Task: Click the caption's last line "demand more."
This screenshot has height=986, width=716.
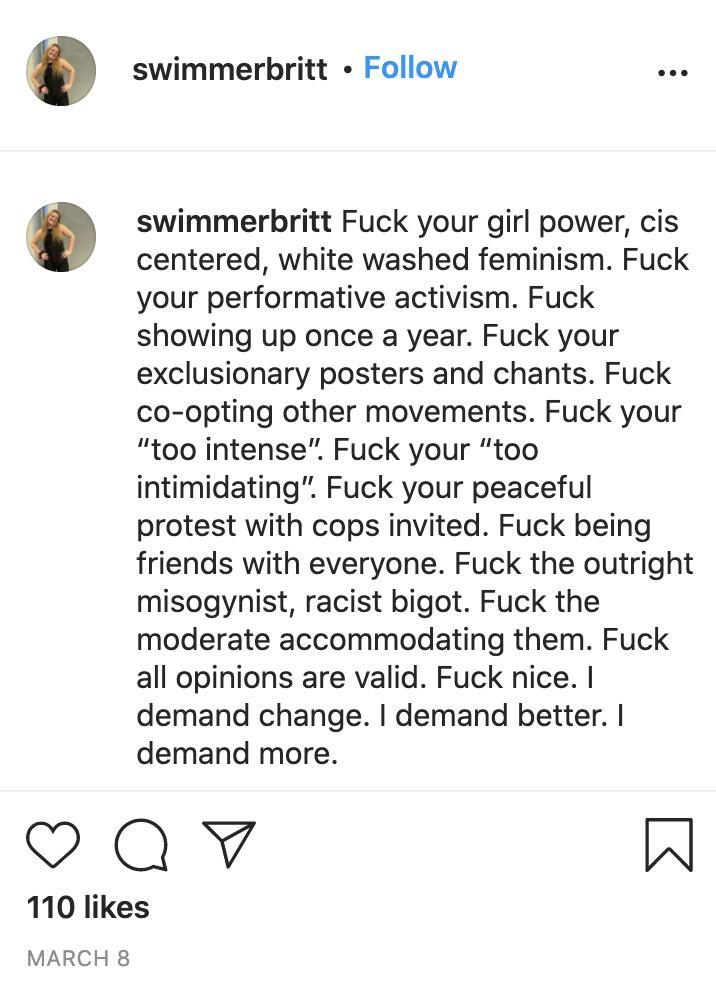Action: click(x=237, y=753)
